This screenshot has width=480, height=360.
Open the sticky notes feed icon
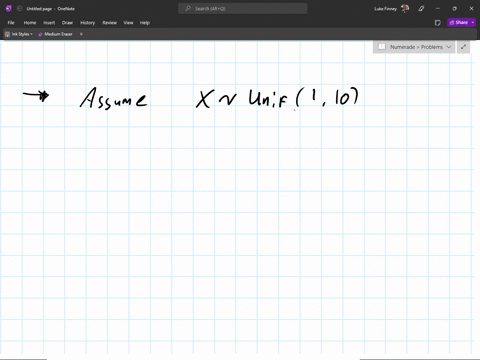coord(438,23)
